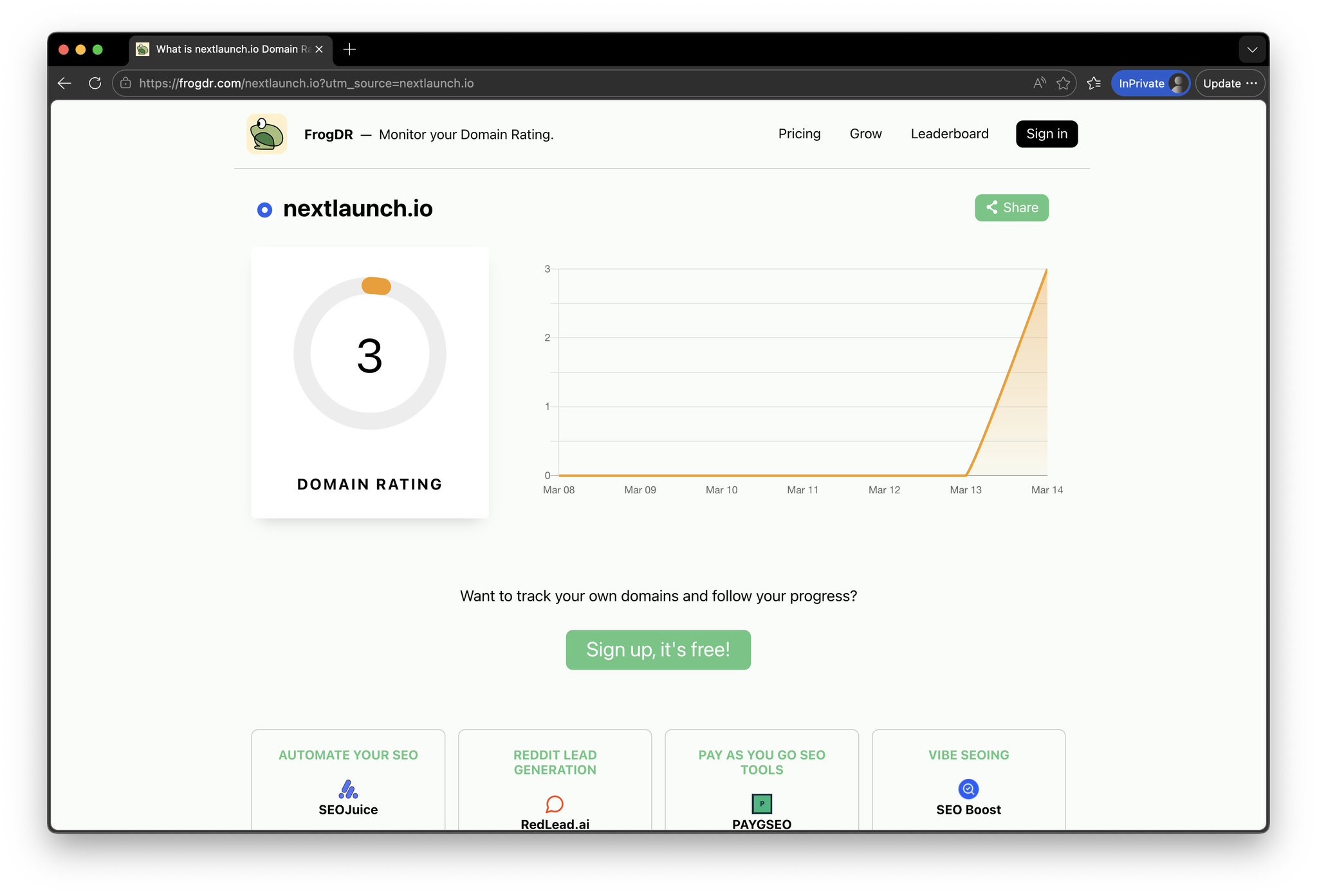Open the Update browser menu
The image size is (1317, 896).
[x=1230, y=83]
